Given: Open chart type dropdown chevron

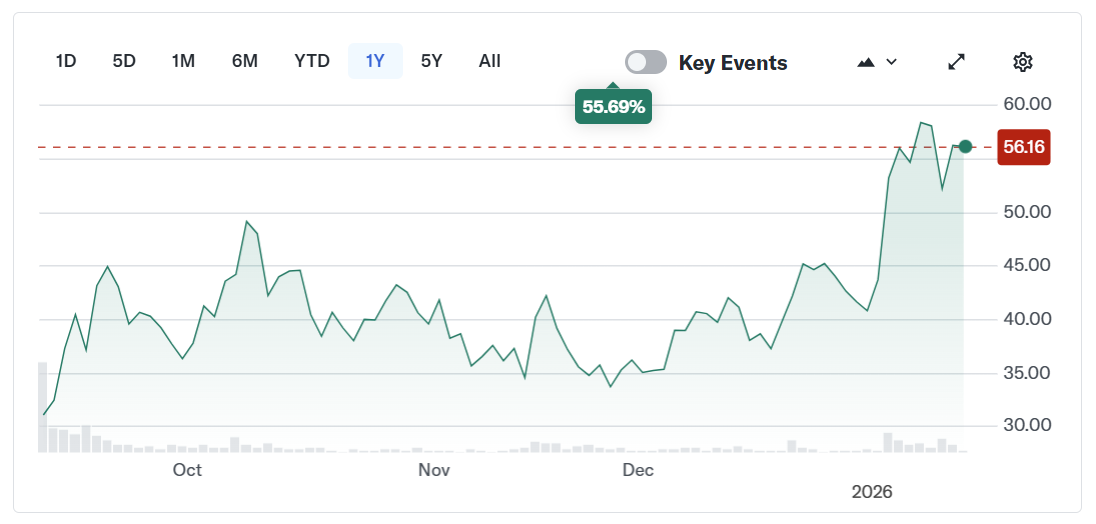Looking at the screenshot, I should [x=892, y=62].
